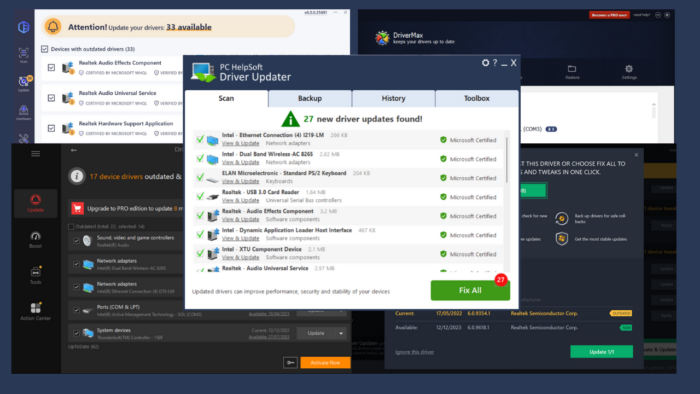Image resolution: width=700 pixels, height=394 pixels.
Task: Open Restore folder icon in DriverMax
Action: point(572,71)
